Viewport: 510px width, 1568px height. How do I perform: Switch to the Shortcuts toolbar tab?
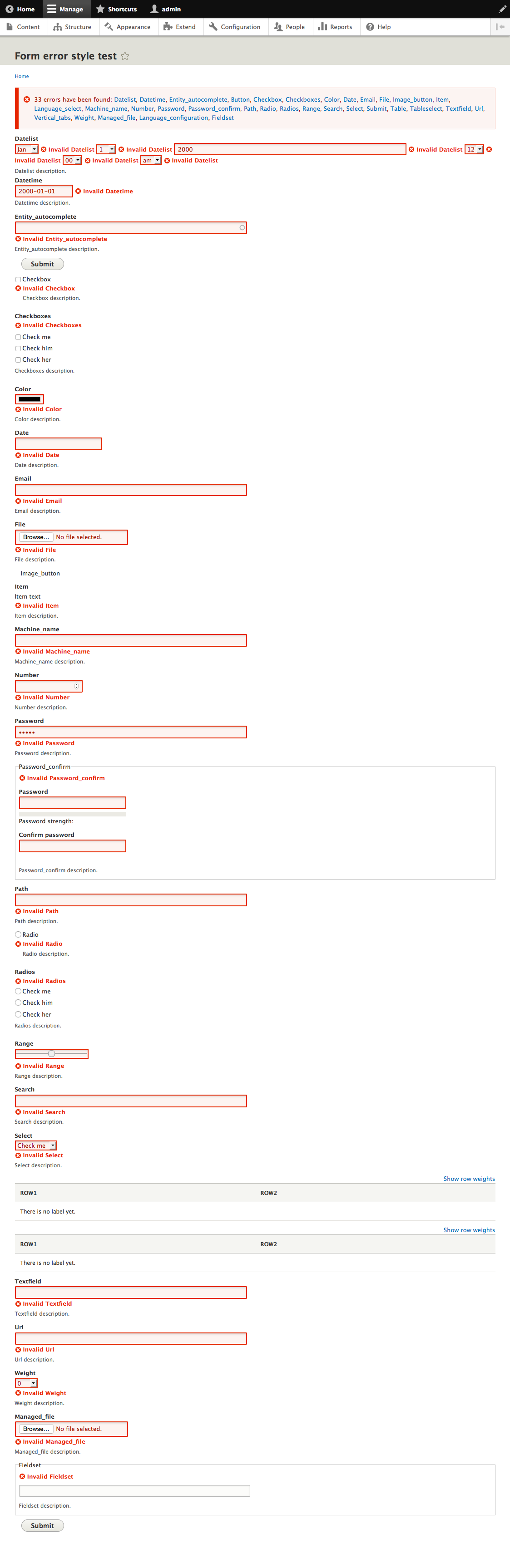(116, 9)
